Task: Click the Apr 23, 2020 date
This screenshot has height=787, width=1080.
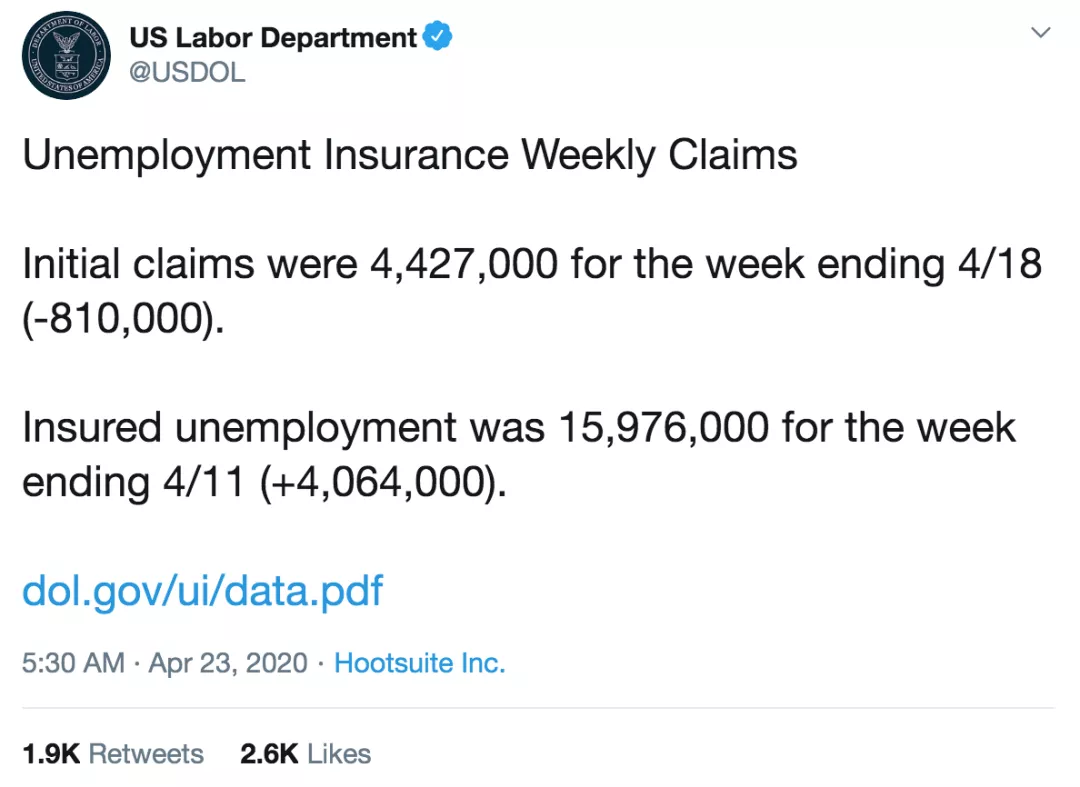Action: click(x=228, y=663)
